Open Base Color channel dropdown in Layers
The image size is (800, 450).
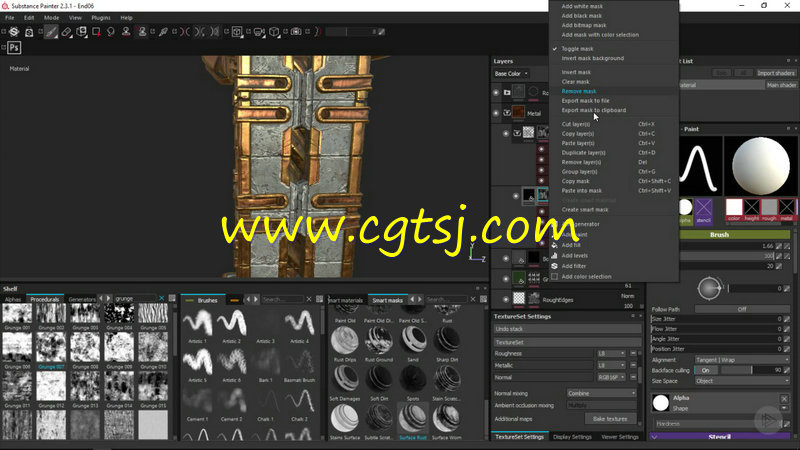(x=511, y=73)
